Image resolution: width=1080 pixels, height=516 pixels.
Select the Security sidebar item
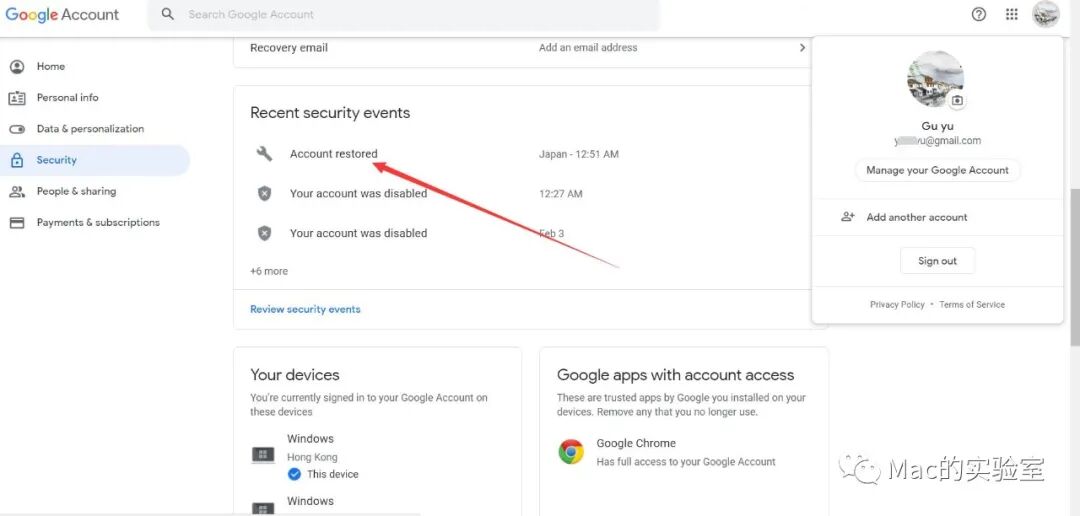[95, 160]
